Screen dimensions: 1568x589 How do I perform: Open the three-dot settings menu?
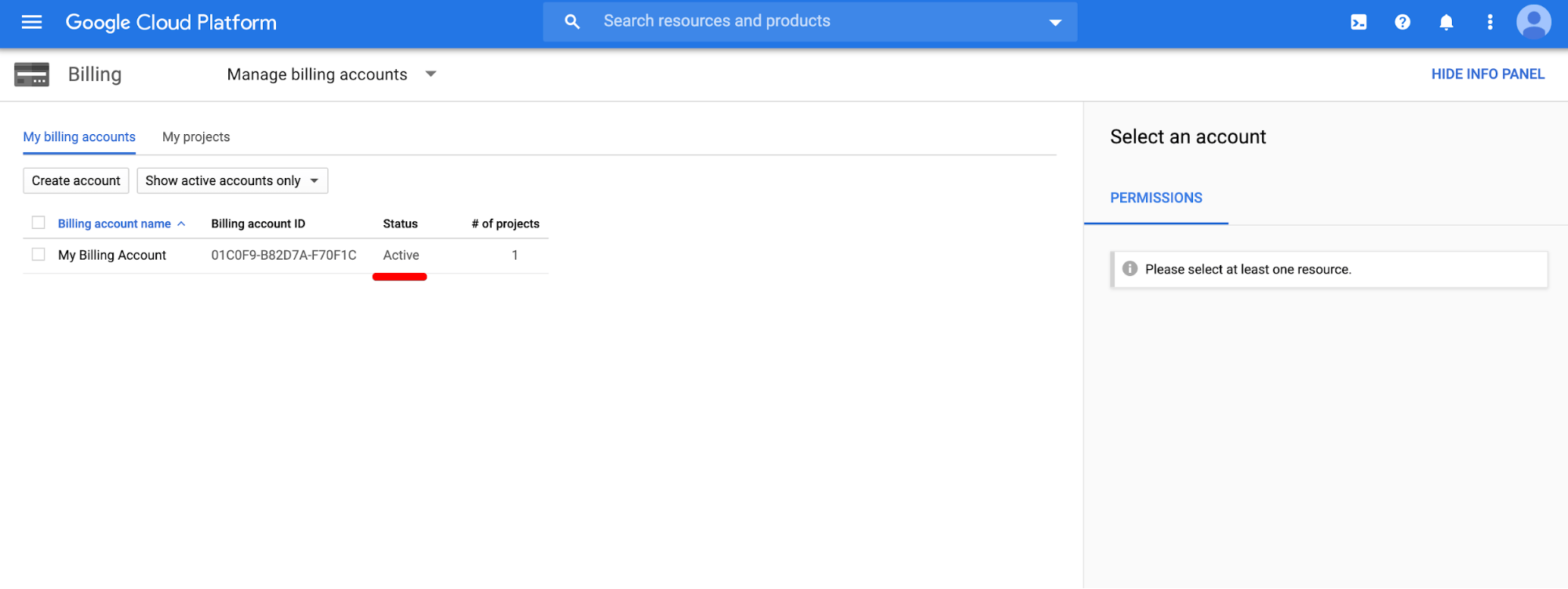tap(1490, 23)
